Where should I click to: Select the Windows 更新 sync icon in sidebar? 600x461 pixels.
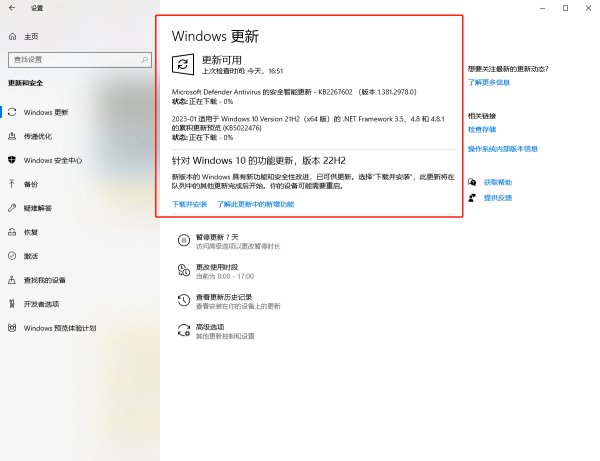pos(12,112)
